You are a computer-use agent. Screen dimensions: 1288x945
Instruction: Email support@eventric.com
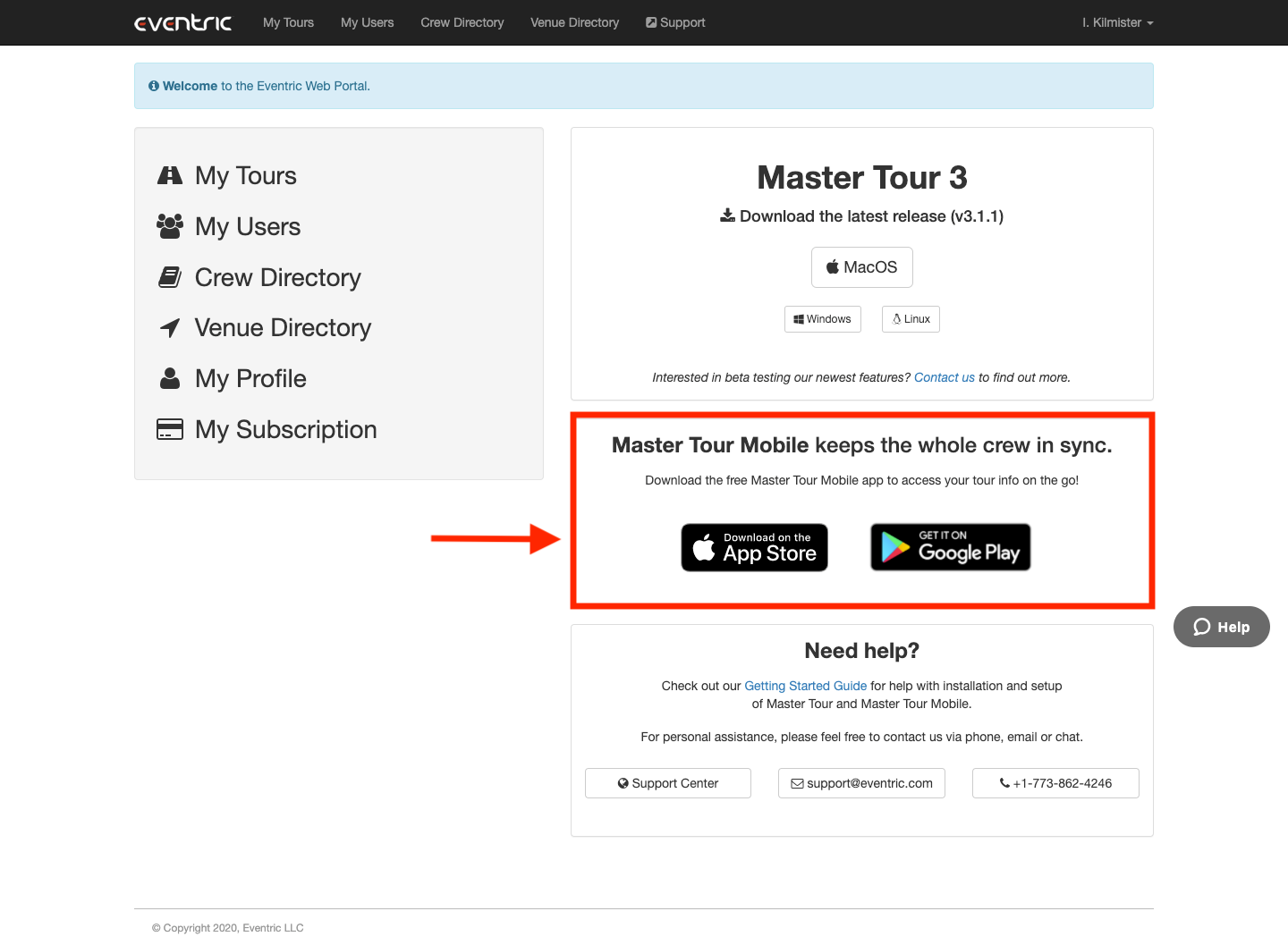(x=860, y=783)
